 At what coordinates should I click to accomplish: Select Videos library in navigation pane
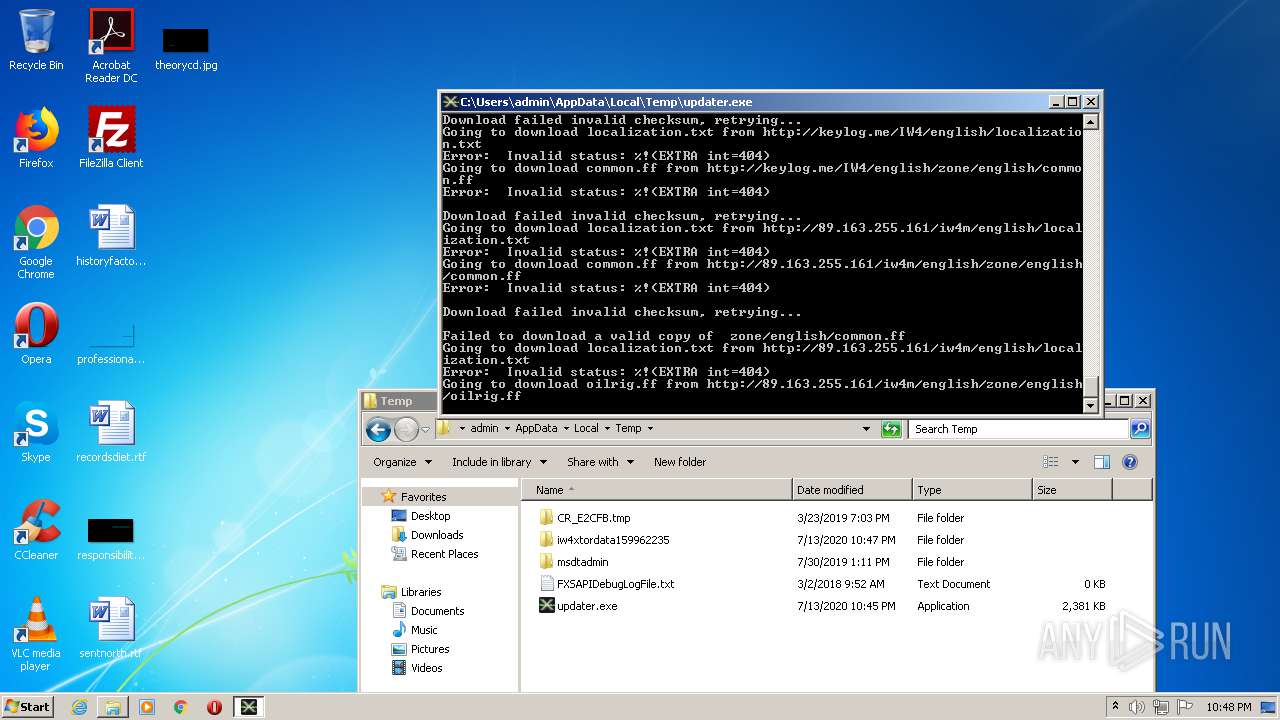(x=426, y=668)
